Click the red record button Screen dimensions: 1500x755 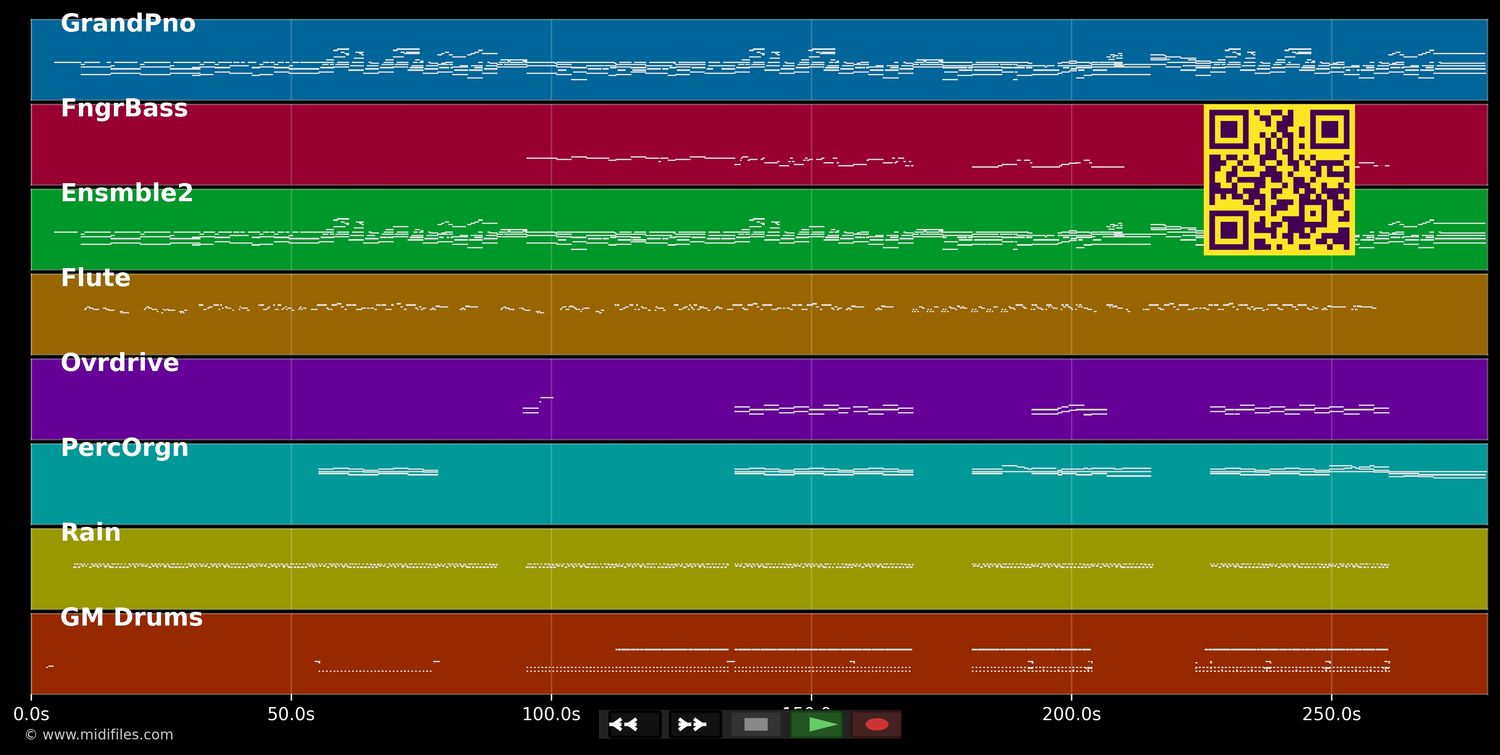click(876, 724)
